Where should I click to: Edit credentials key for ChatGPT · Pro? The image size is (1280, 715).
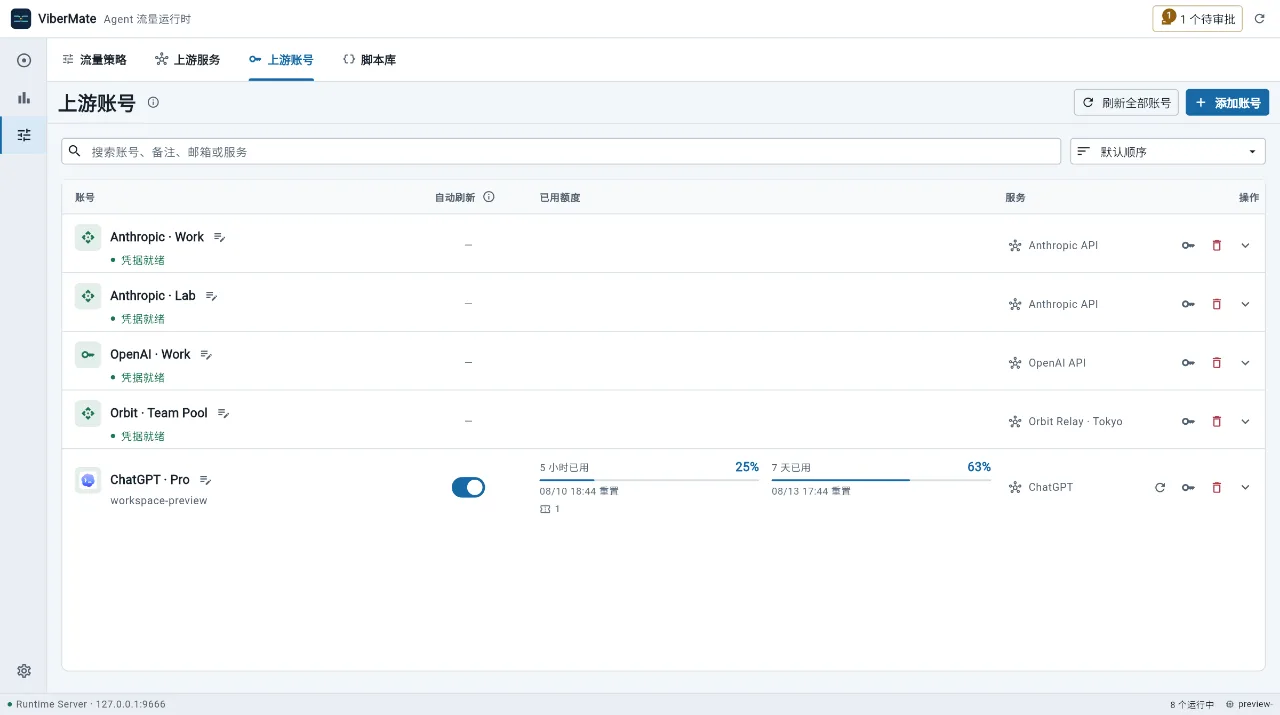(x=1188, y=487)
